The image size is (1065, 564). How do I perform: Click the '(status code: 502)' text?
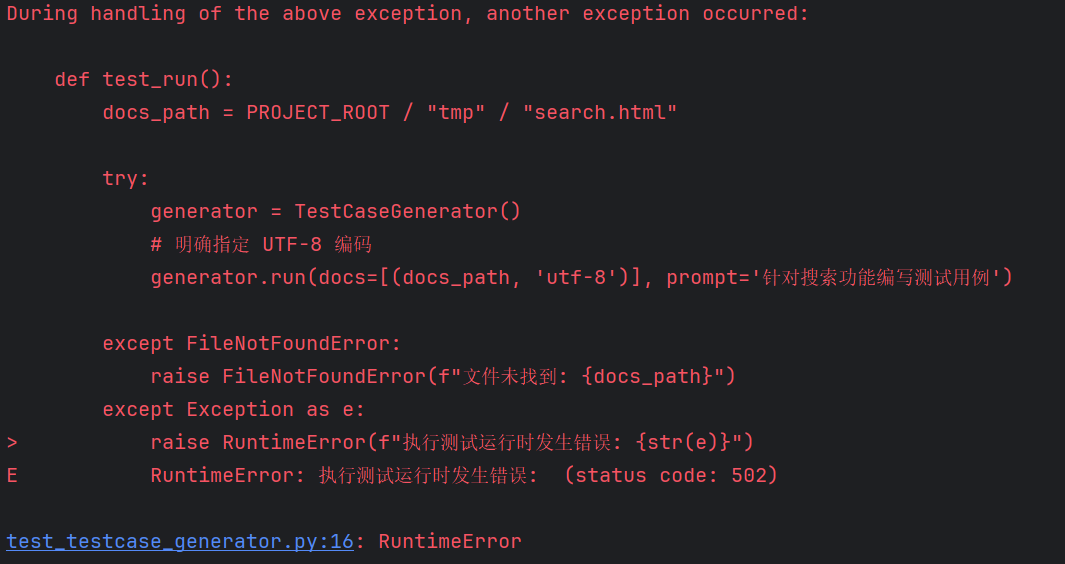click(671, 475)
